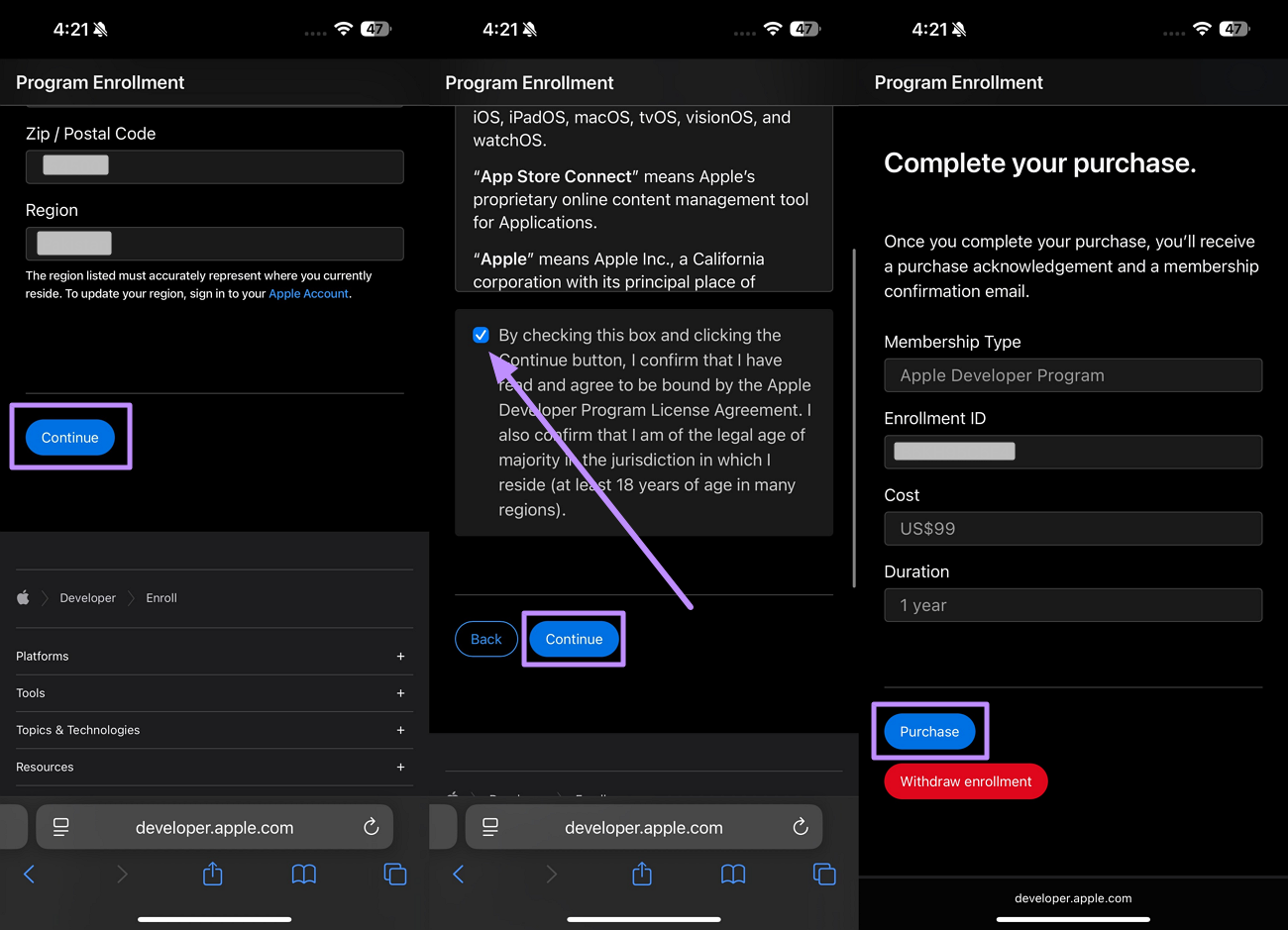Focus the Zip / Postal Code field
The height and width of the screenshot is (930, 1288).
(215, 166)
